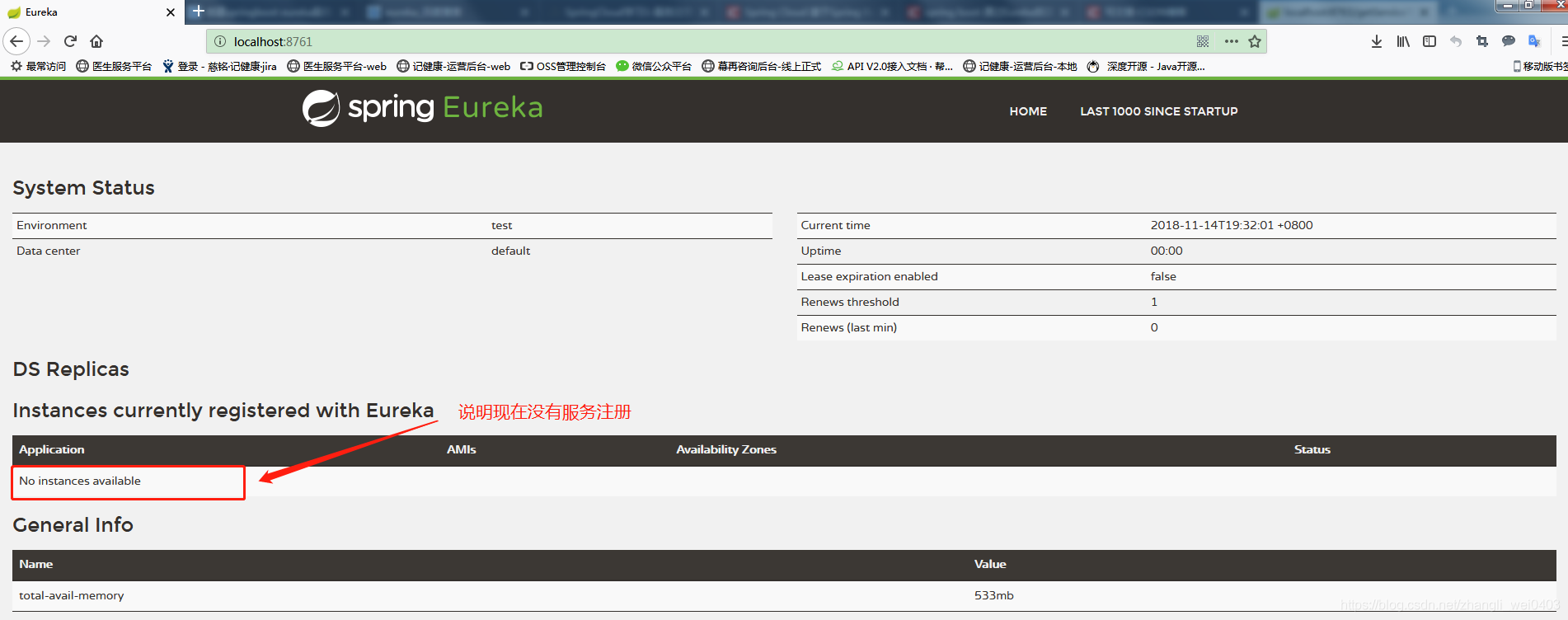Open a new browser tab

point(198,11)
